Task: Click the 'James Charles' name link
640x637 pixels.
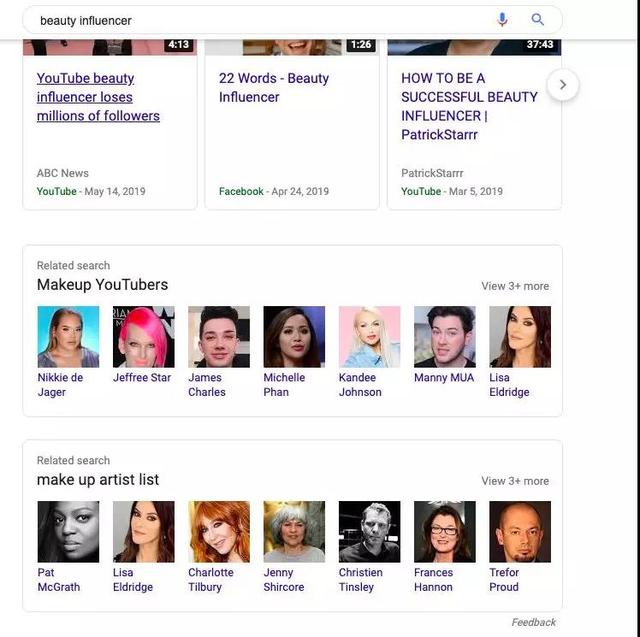Action: click(207, 384)
